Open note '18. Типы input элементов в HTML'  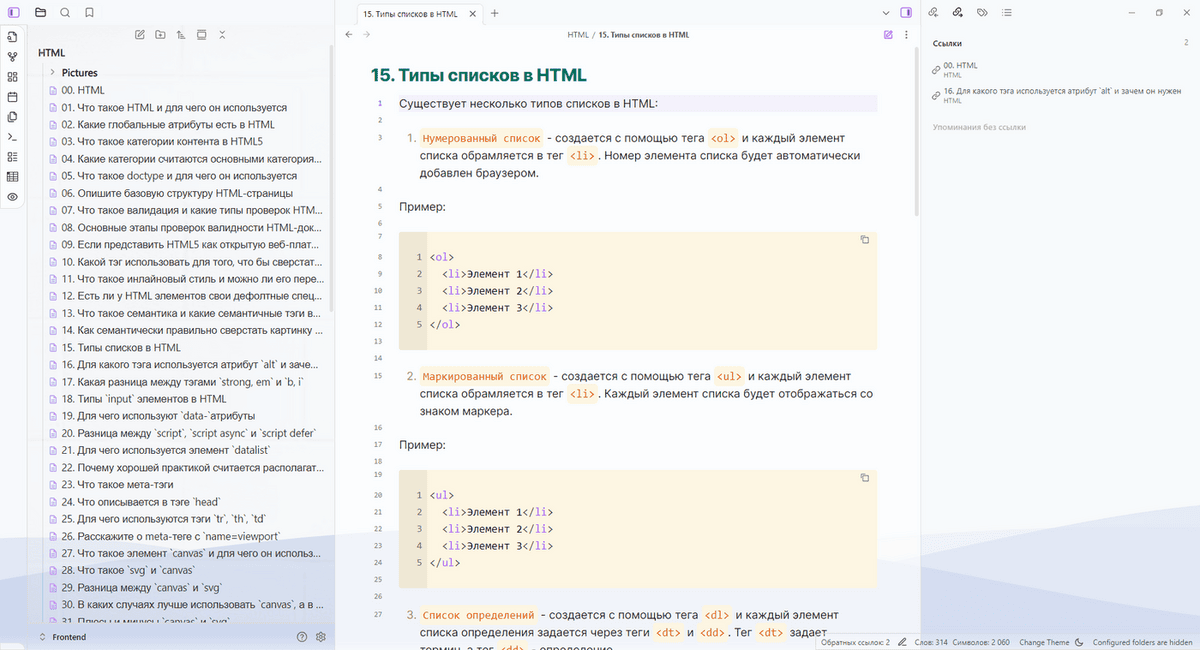coord(144,399)
